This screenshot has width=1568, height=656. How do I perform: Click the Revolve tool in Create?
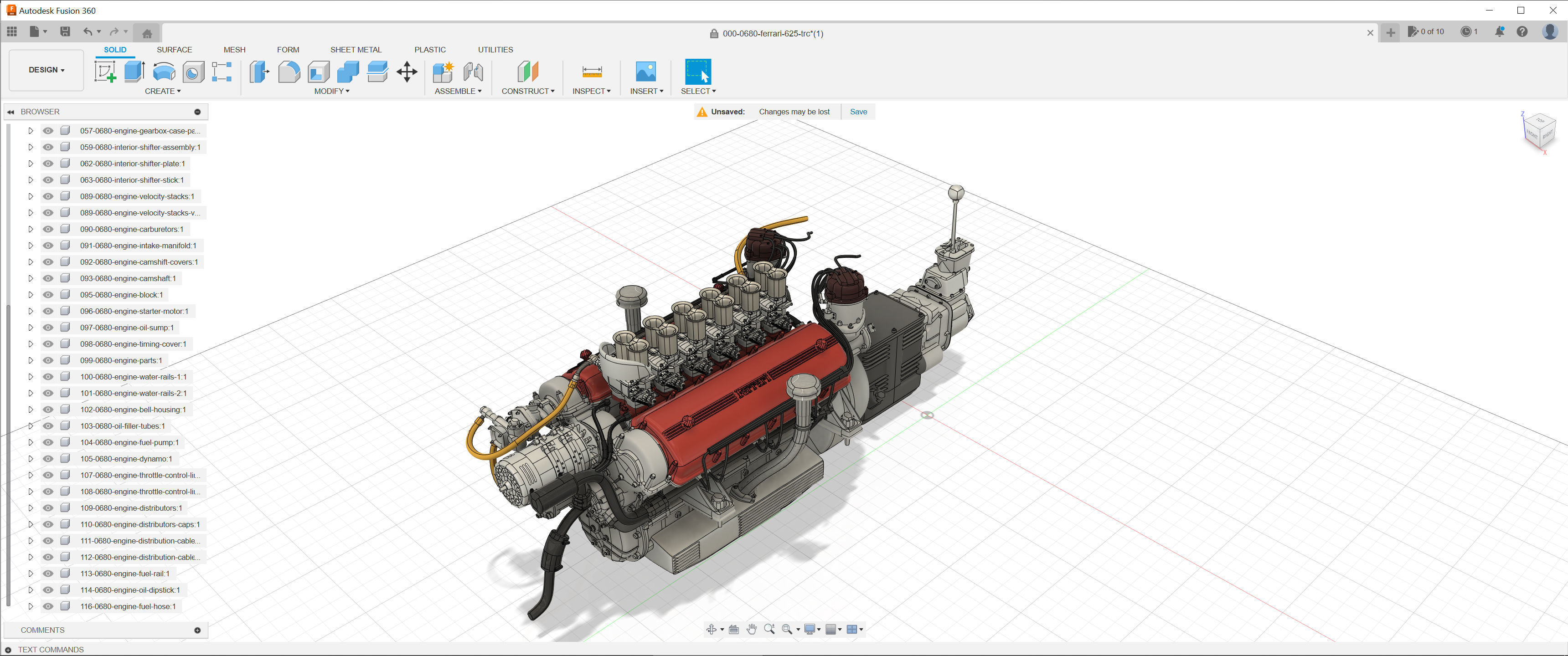[164, 72]
